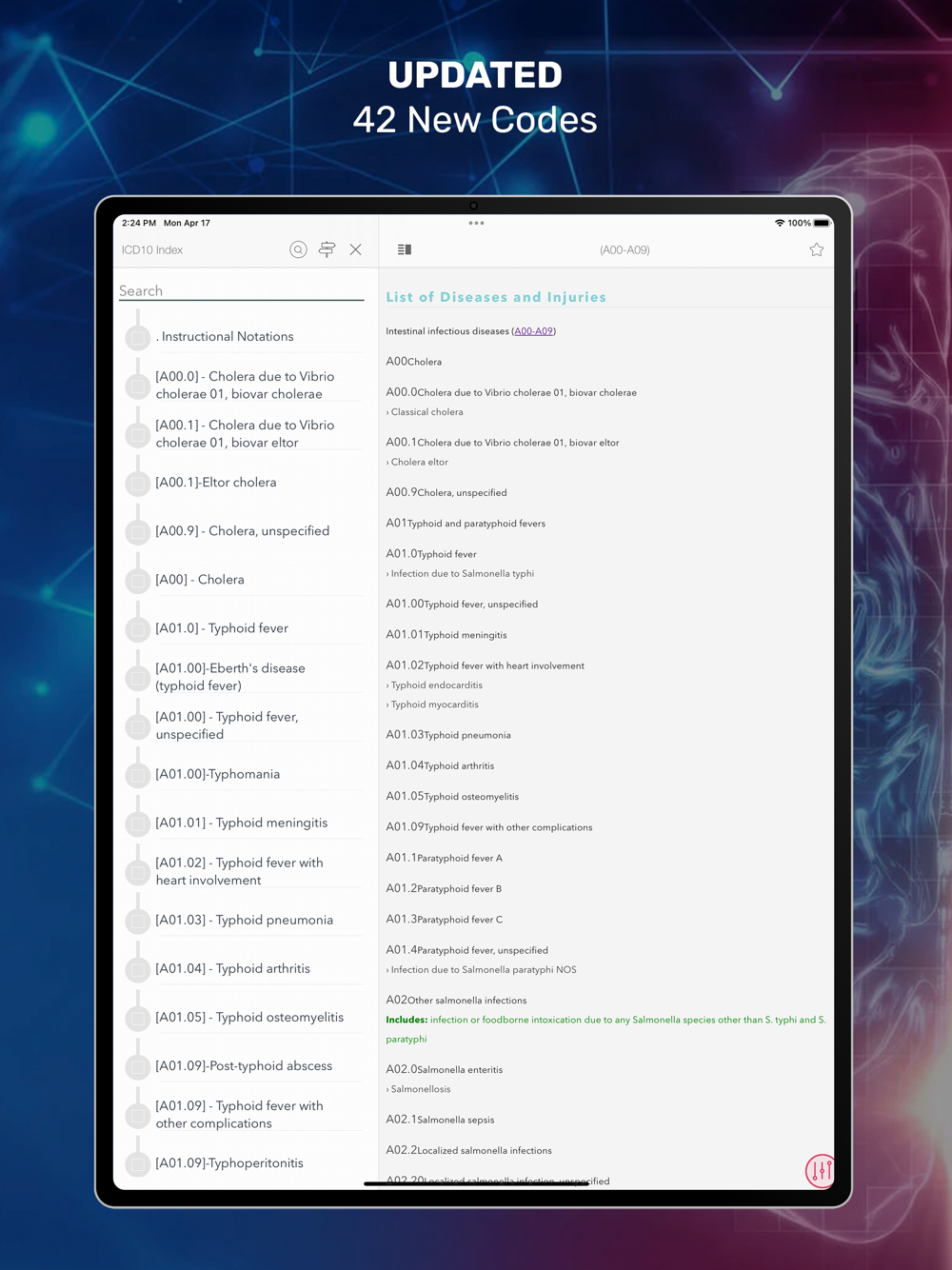Open [A00.1] Cholera biovar eltor index entry
Viewport: 952px width, 1270px height.
pyautogui.click(x=246, y=433)
